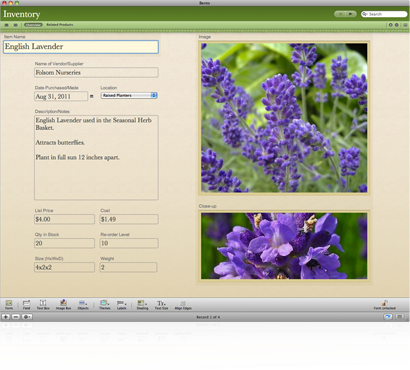Click the first round icon at the green bar's right
Image resolution: width=410 pixels, height=370 pixels.
(391, 25)
